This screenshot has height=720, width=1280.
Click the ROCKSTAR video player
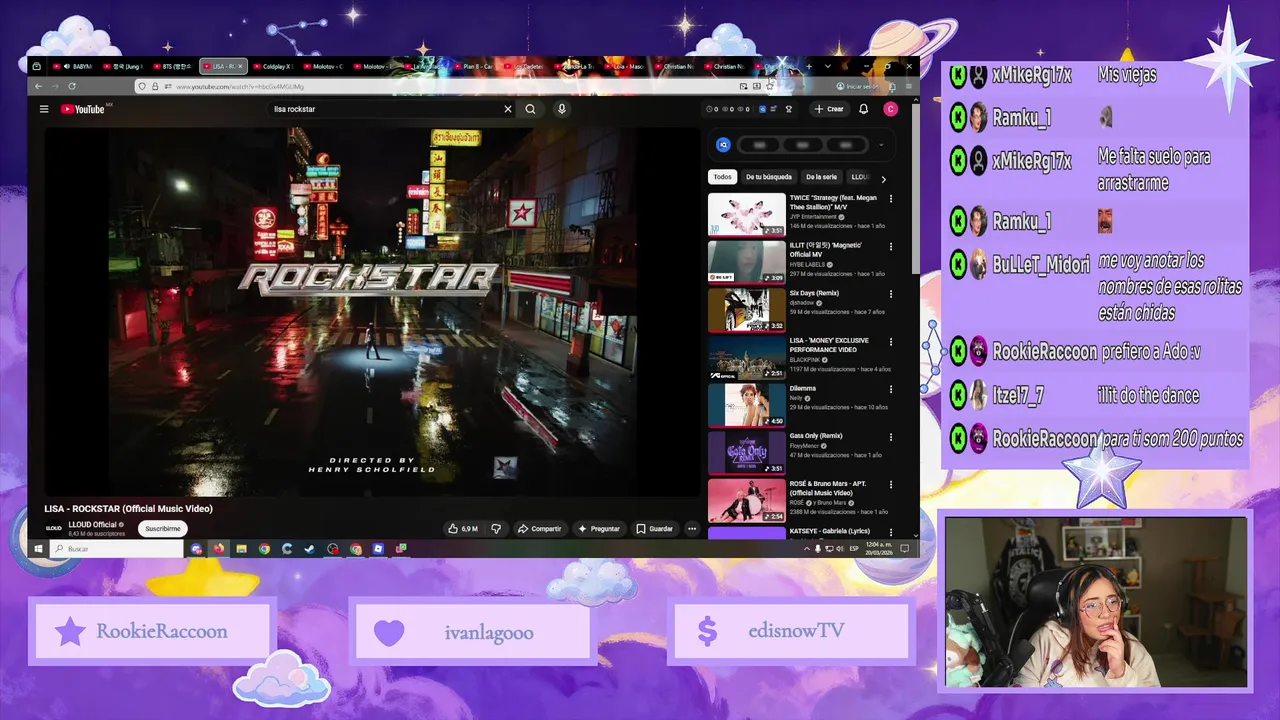tap(372, 311)
